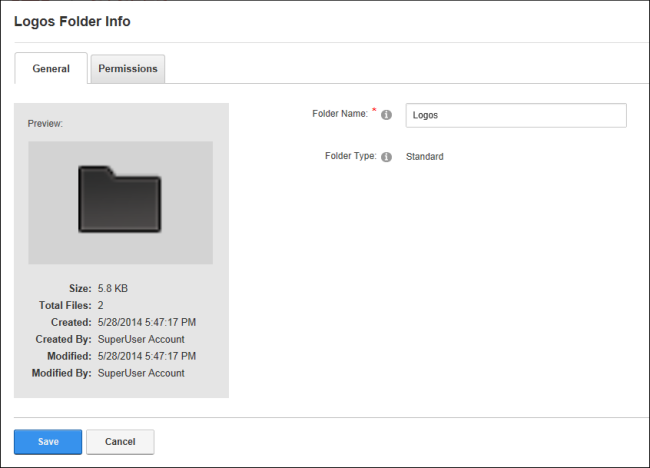Click the 'Total Files:' label
Image resolution: width=650 pixels, height=468 pixels.
click(x=65, y=306)
